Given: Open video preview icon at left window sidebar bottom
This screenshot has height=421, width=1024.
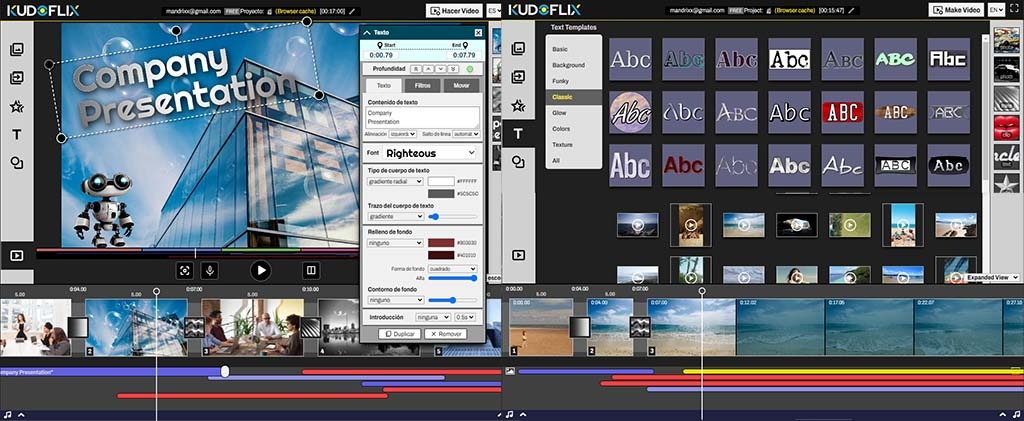Looking at the screenshot, I should pyautogui.click(x=17, y=255).
